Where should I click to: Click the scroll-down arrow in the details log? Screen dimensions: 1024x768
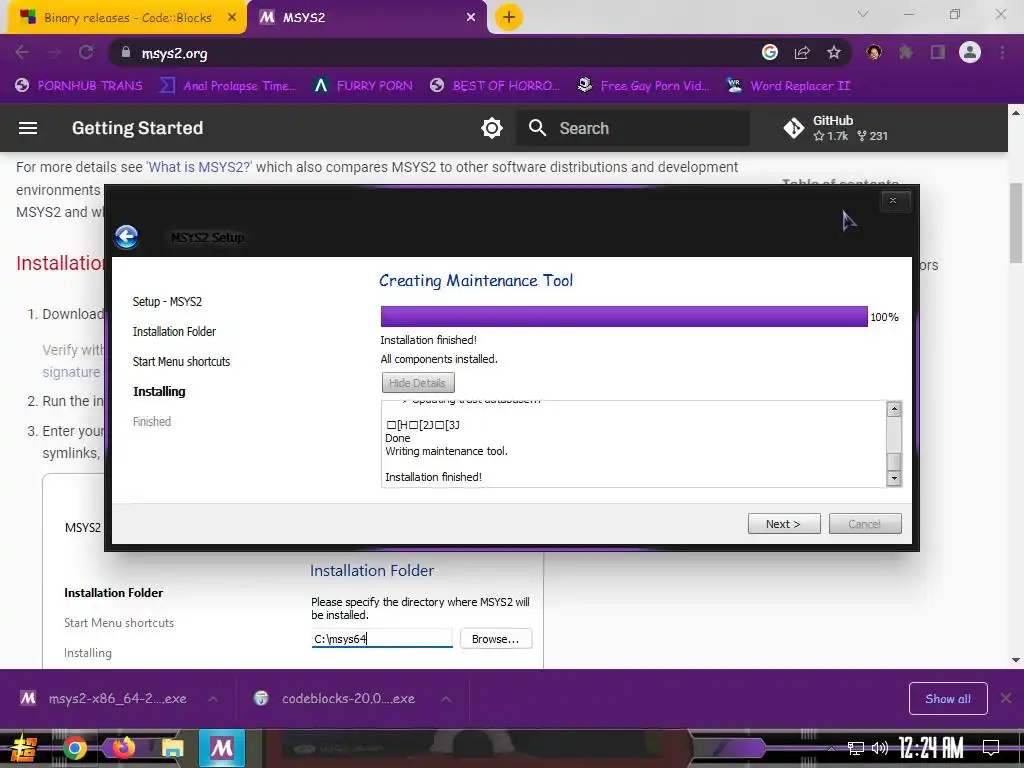pyautogui.click(x=894, y=478)
